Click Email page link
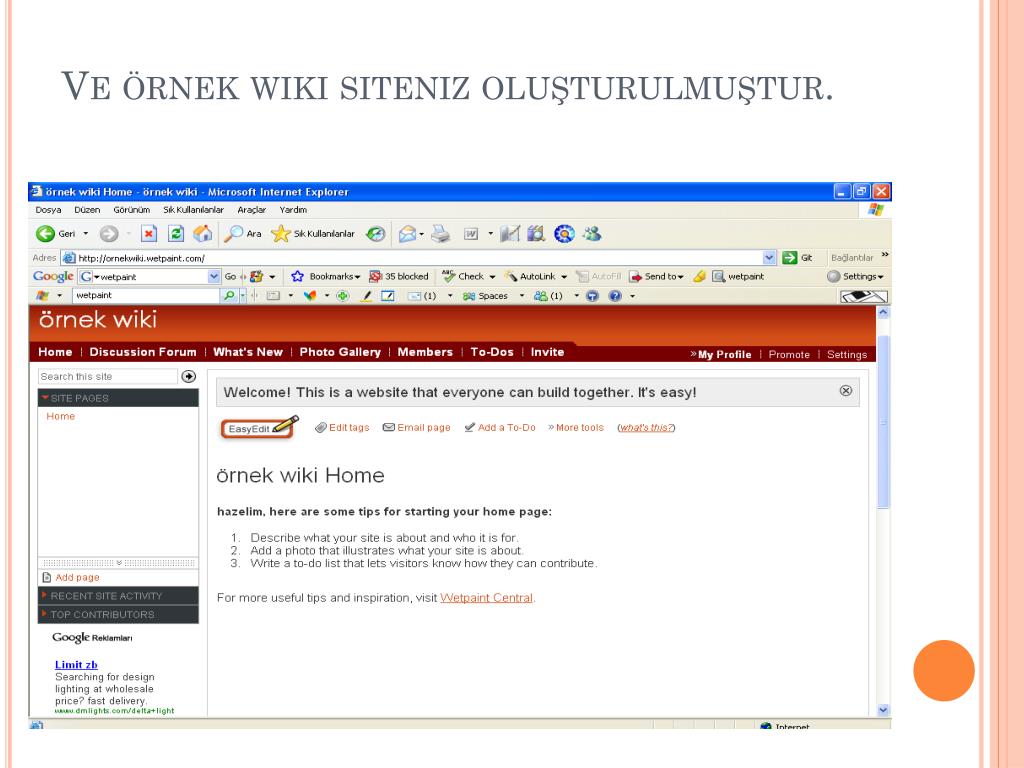The width and height of the screenshot is (1024, 768). 417,428
